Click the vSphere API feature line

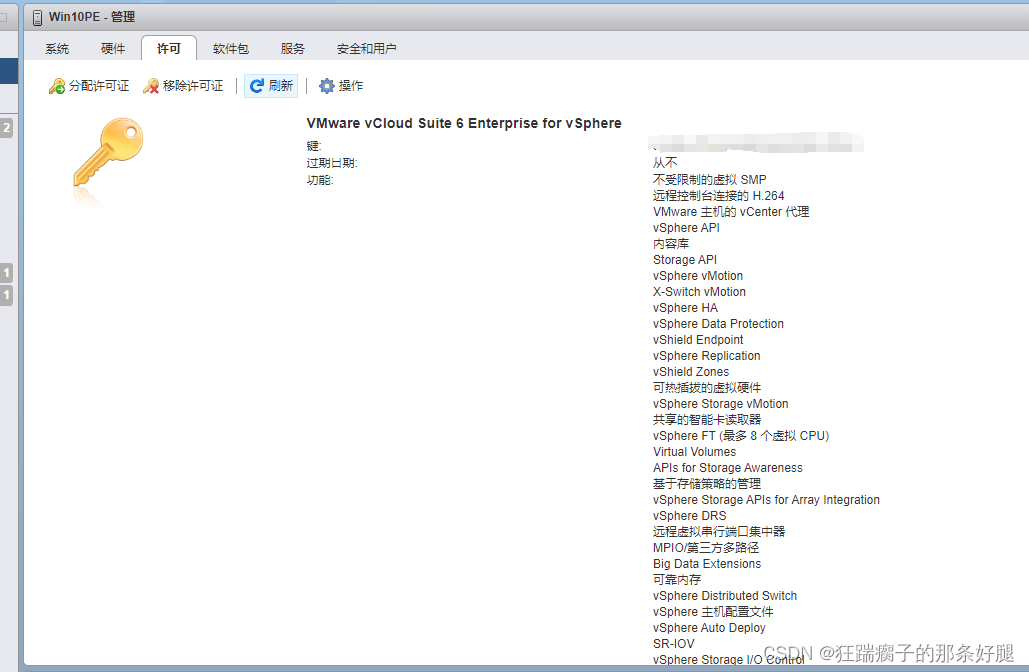[686, 228]
